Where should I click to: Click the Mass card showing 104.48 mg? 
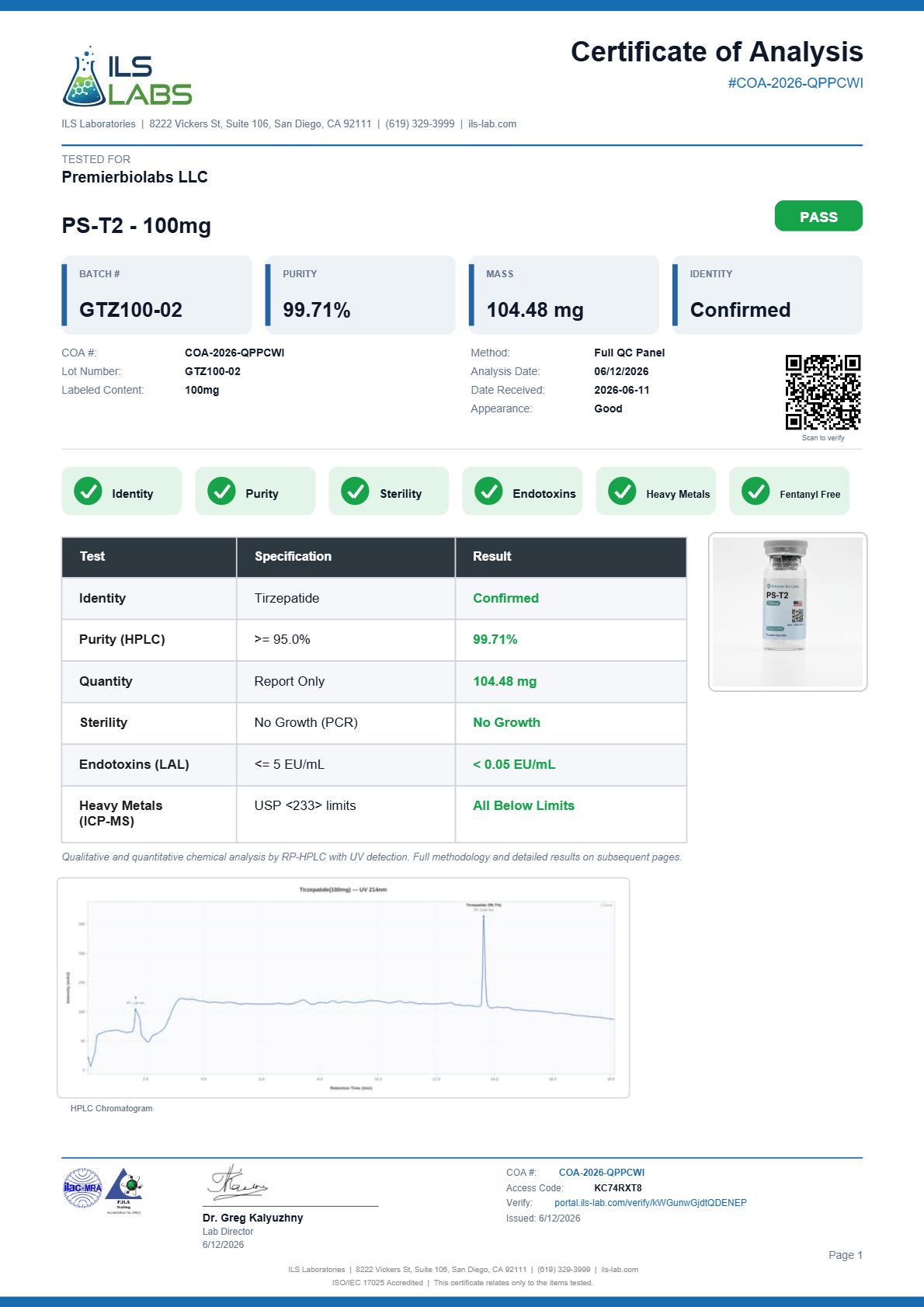pyautogui.click(x=564, y=295)
